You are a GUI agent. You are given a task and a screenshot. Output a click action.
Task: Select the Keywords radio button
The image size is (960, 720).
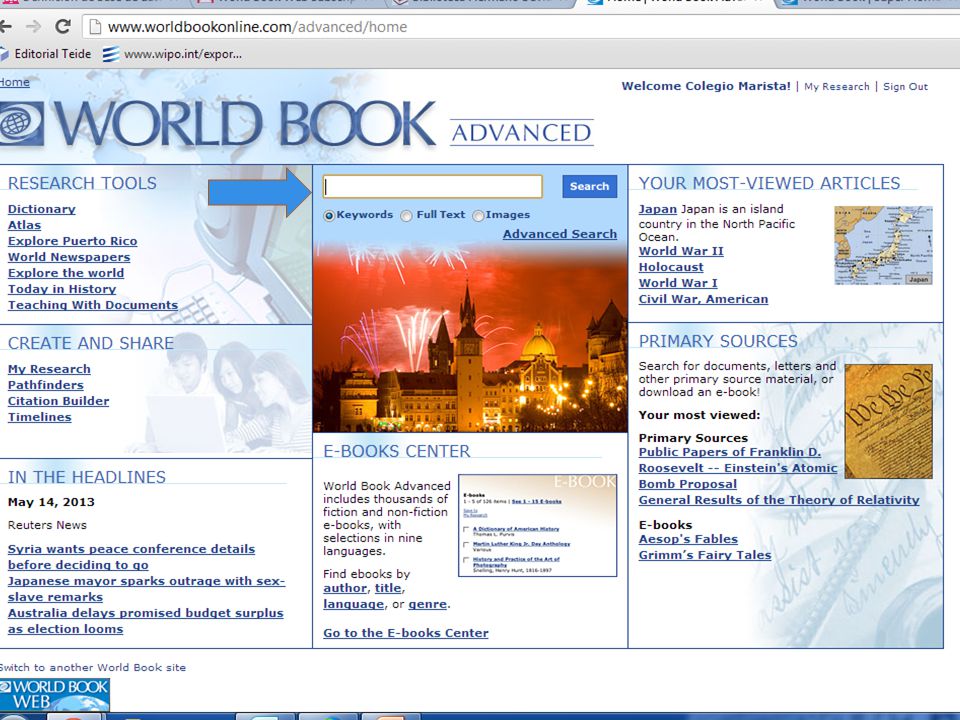pyautogui.click(x=329, y=216)
